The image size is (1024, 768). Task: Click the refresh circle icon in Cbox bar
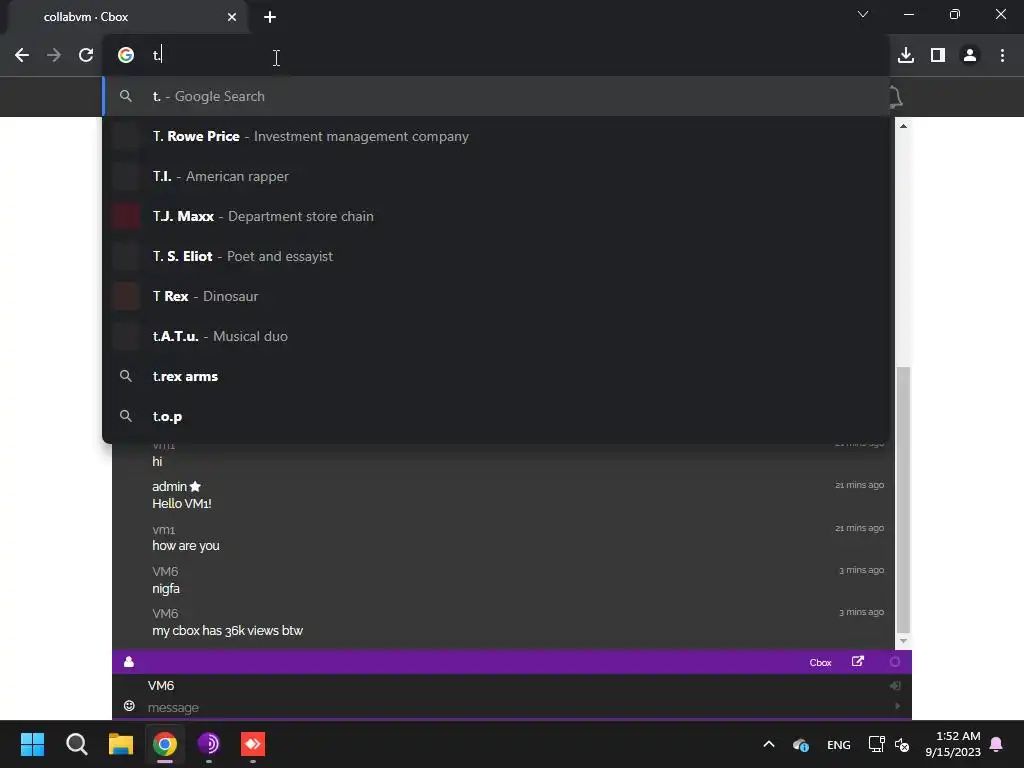tap(895, 662)
